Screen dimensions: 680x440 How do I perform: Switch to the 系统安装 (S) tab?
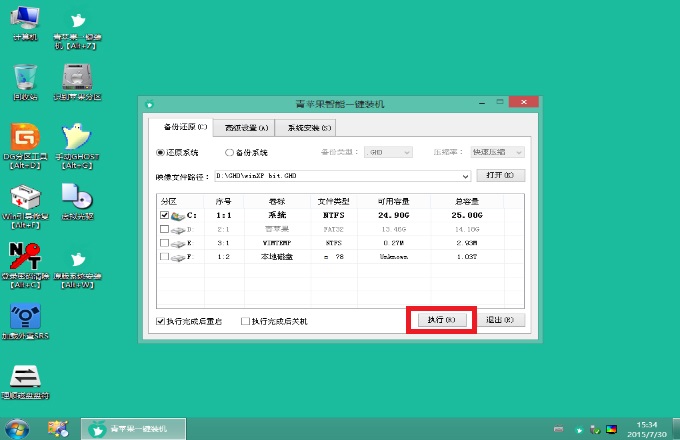(305, 128)
